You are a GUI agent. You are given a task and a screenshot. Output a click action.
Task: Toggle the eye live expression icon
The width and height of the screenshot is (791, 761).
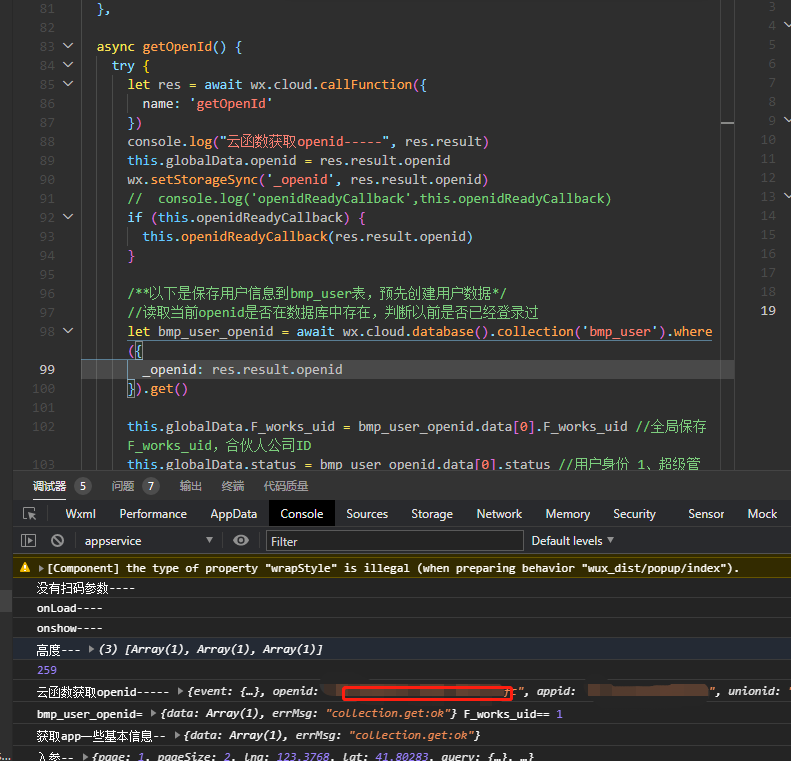[x=241, y=541]
